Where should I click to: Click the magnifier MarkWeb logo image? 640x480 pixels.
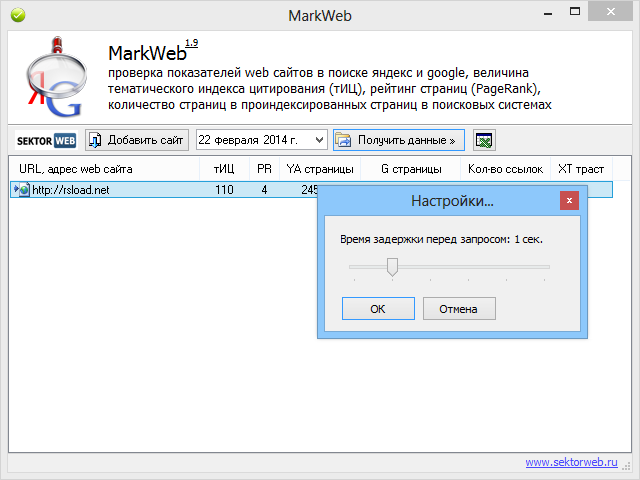coord(56,77)
